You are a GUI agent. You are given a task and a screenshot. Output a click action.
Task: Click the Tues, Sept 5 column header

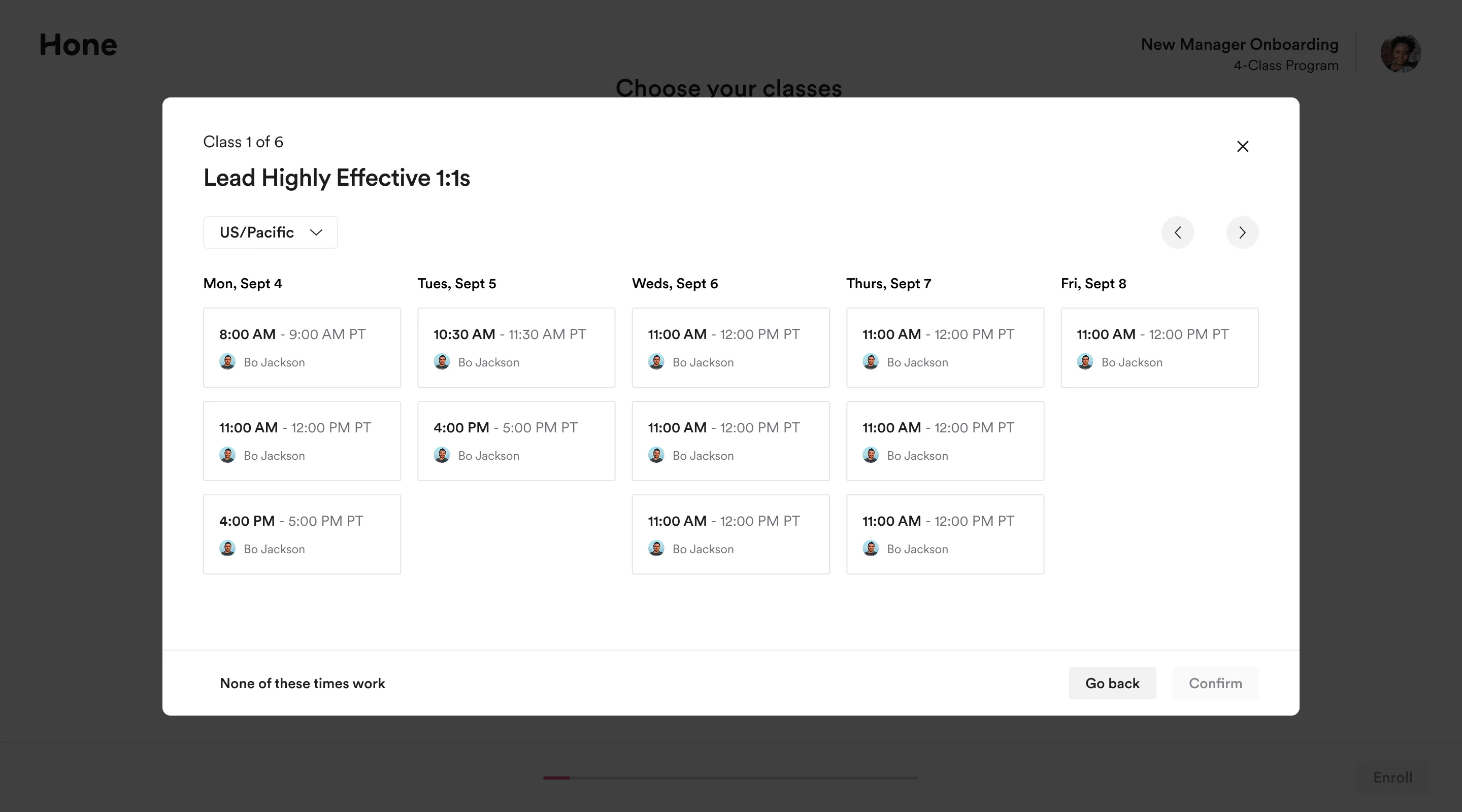[x=457, y=284]
